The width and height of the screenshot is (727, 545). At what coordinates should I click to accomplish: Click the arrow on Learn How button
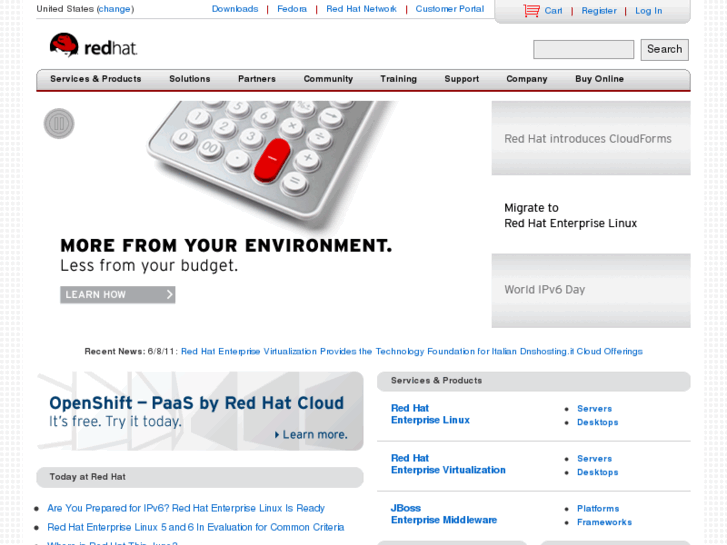pyautogui.click(x=169, y=295)
